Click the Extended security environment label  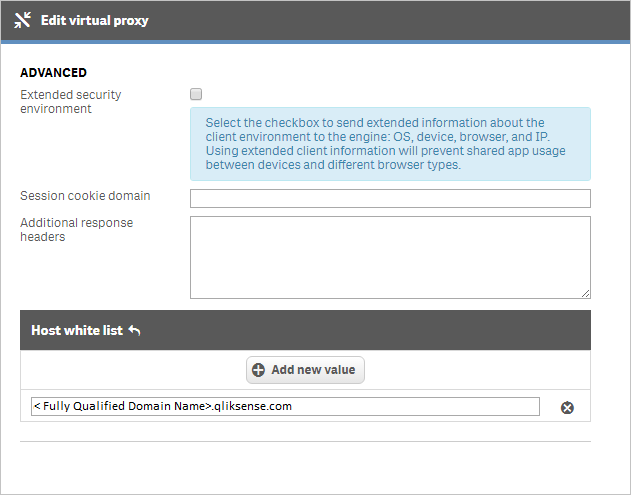coord(71,101)
